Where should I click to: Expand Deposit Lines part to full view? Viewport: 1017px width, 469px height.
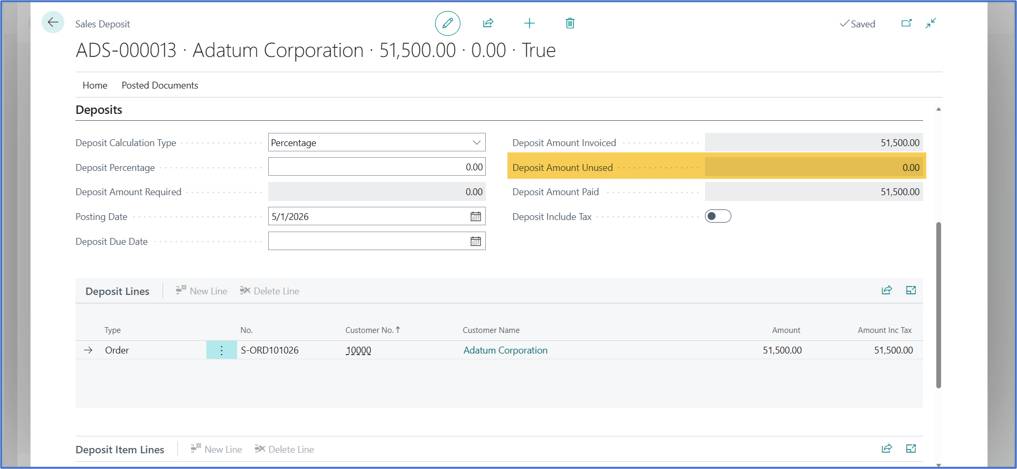(911, 291)
